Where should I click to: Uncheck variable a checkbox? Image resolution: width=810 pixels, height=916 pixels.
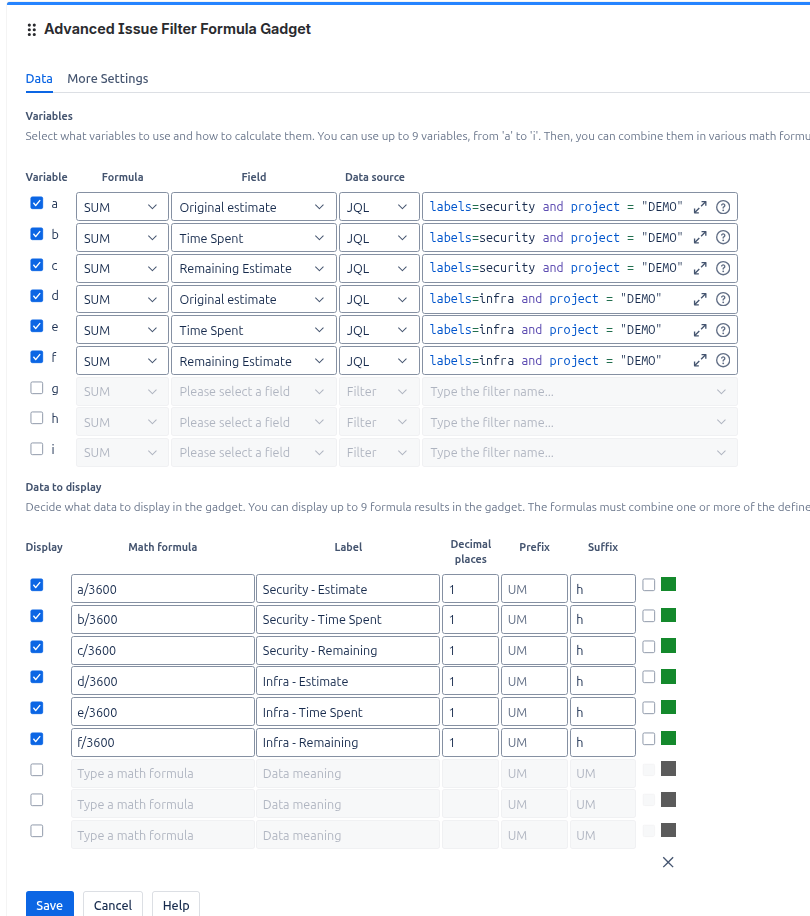(37, 203)
